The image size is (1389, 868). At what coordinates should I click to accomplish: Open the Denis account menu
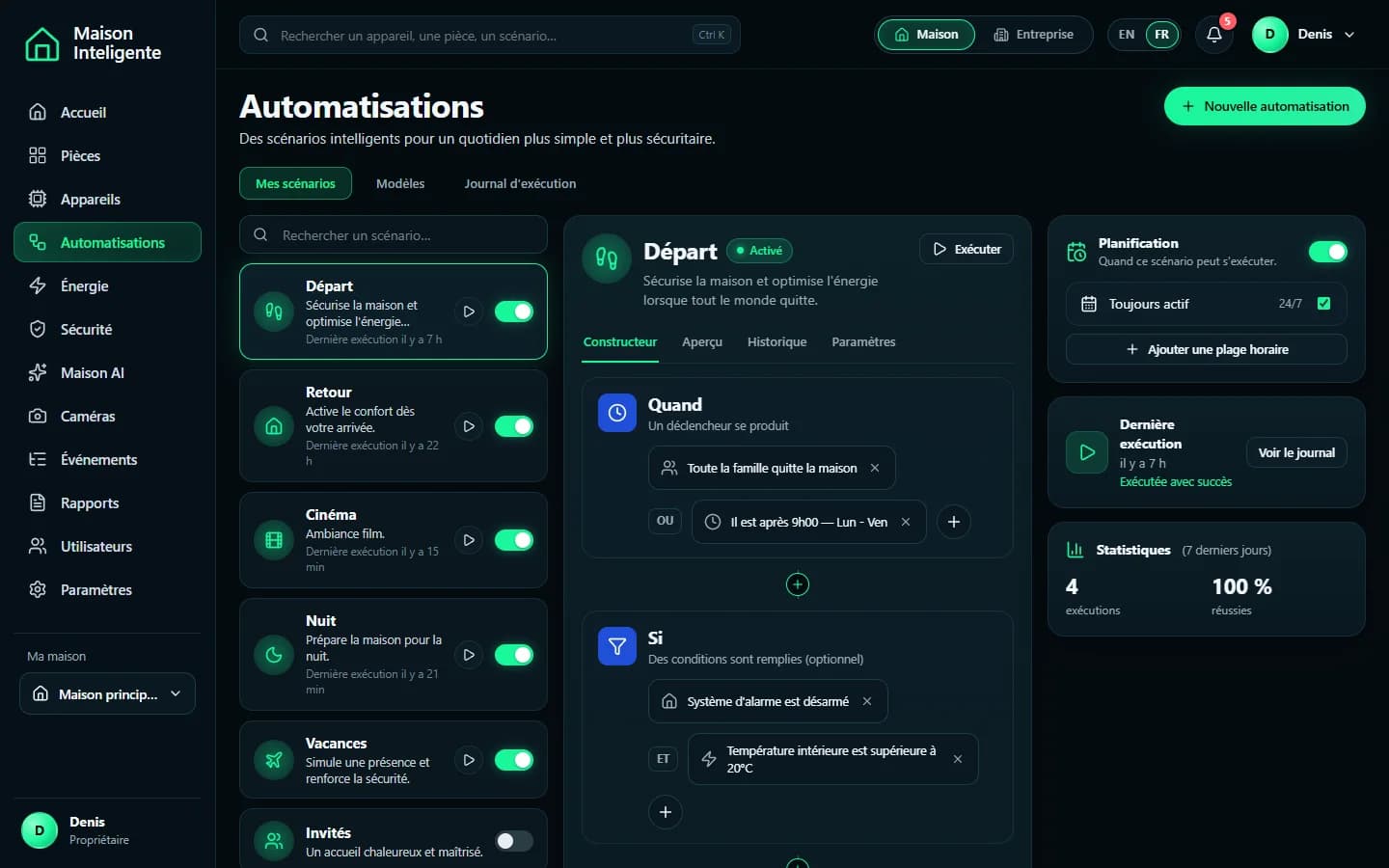(x=1303, y=35)
